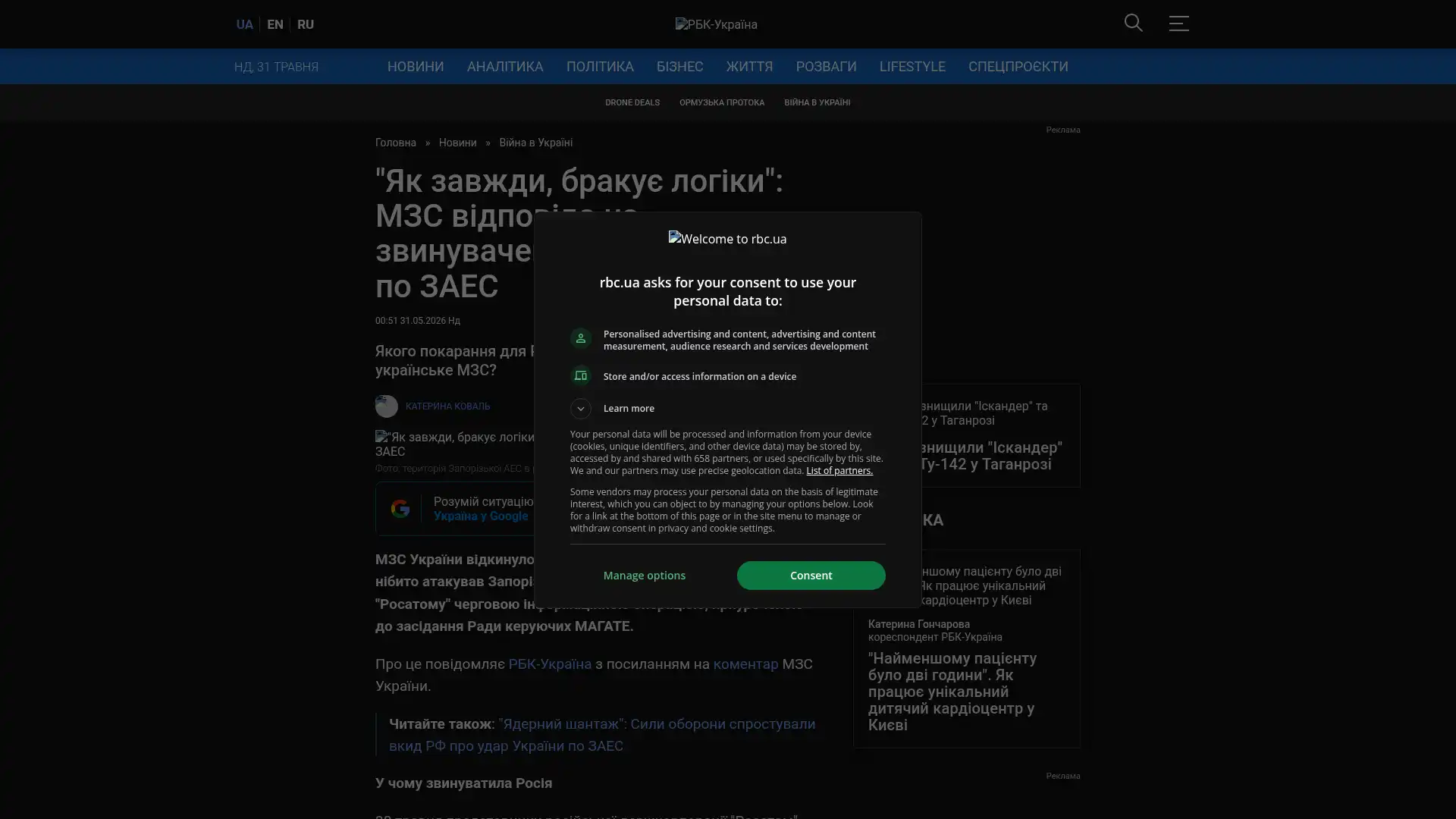Go to Війна в Україні breadcrumb

535,143
